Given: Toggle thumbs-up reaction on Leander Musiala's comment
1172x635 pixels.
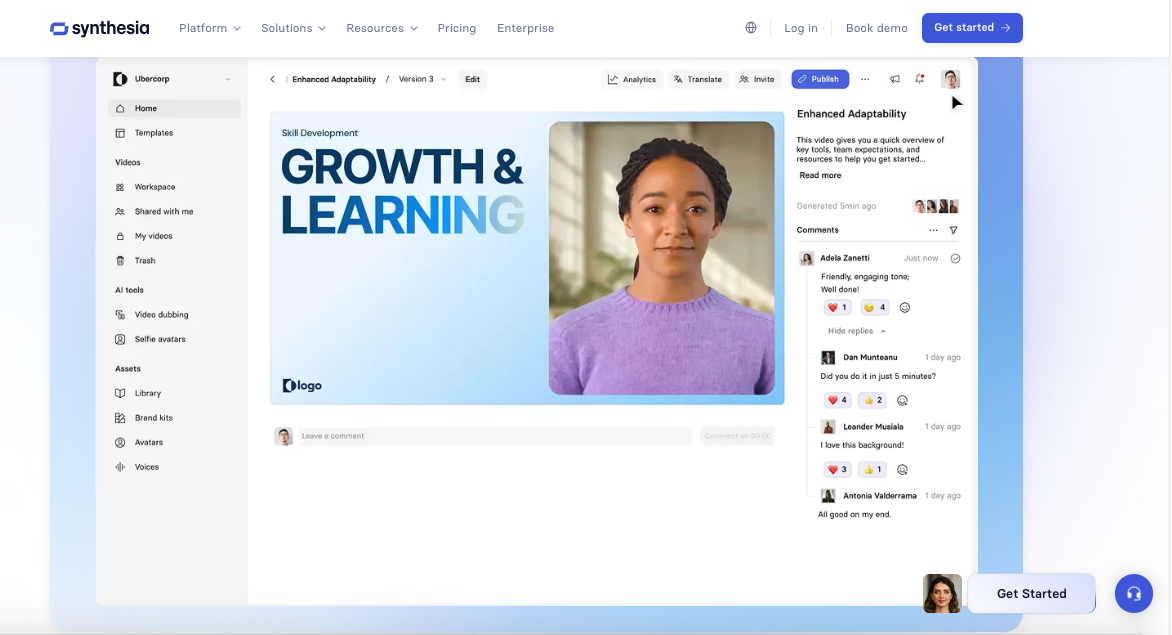Looking at the screenshot, I should click(x=873, y=469).
